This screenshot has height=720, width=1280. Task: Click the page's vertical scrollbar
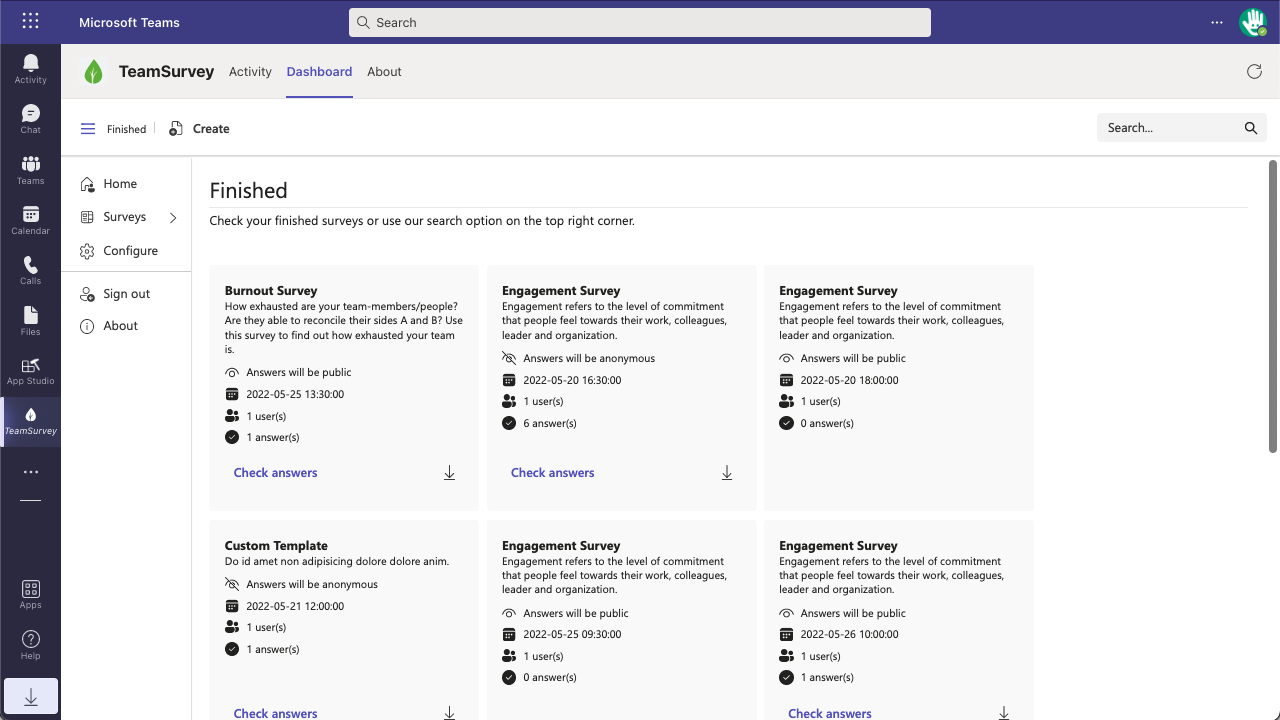[1273, 305]
